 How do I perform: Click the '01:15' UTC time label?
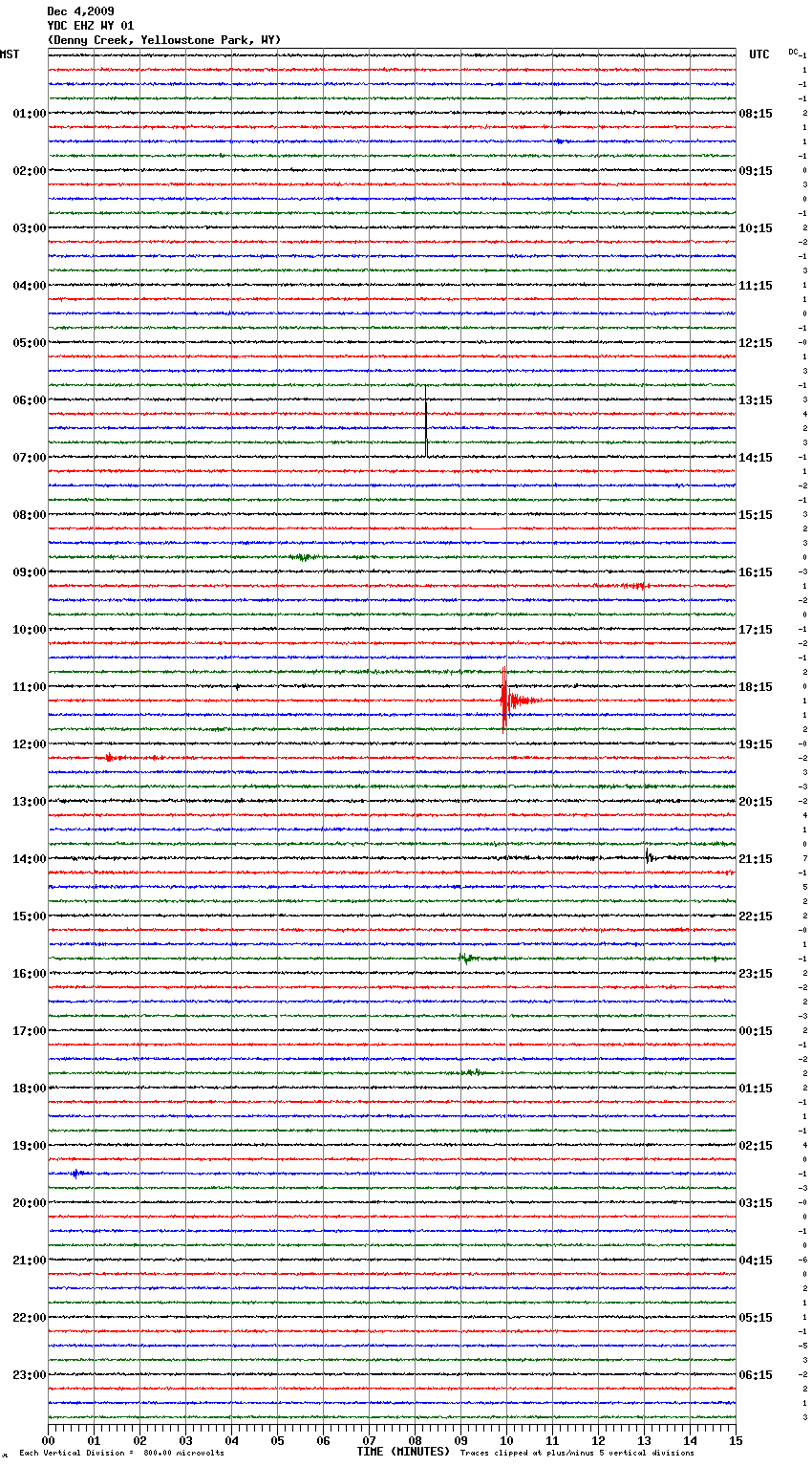756,1089
